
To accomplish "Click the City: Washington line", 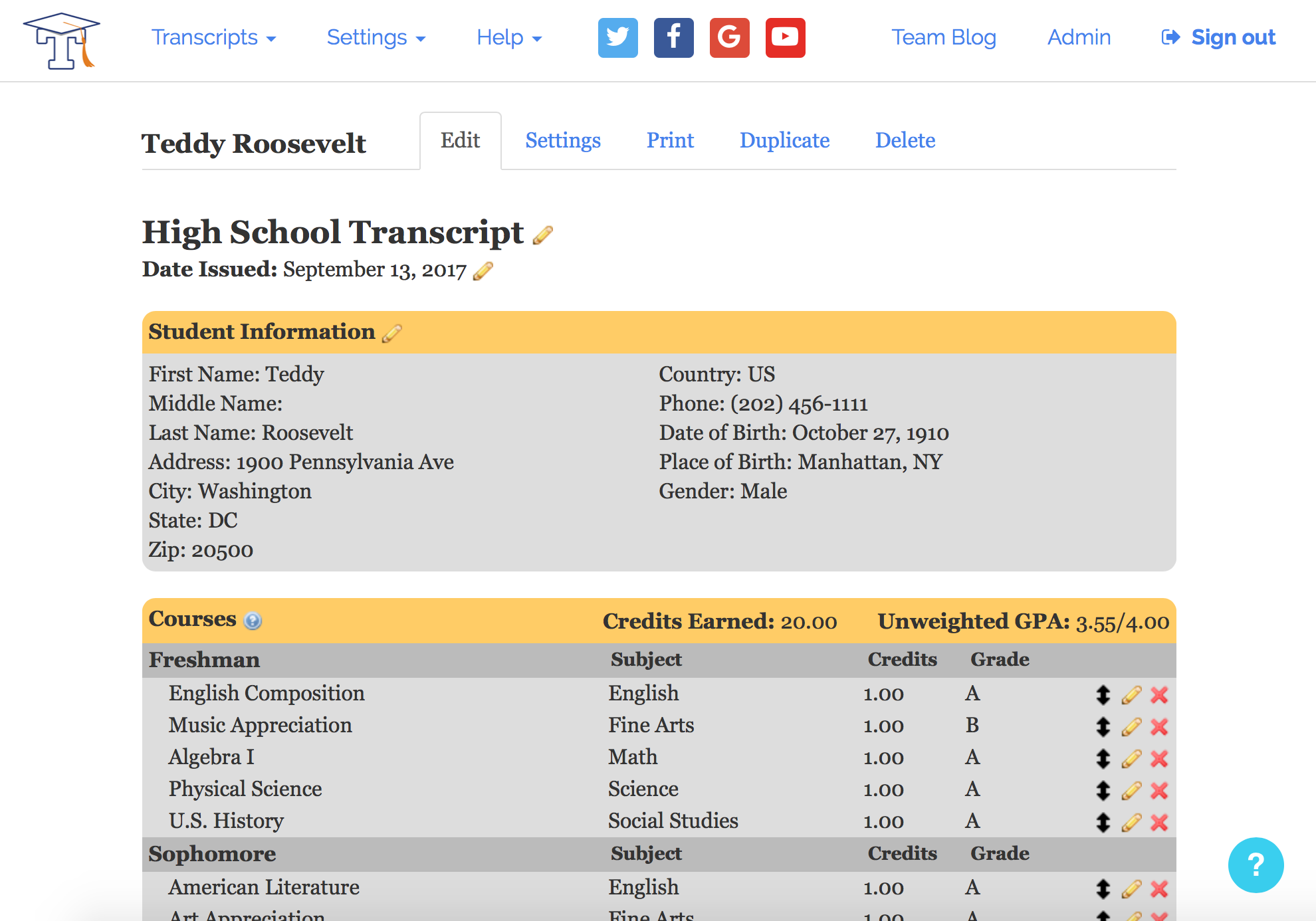I will [230, 492].
